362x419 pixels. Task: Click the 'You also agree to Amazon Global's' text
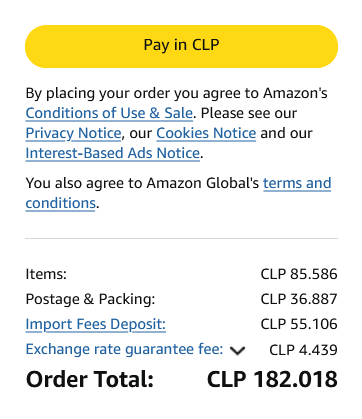(142, 183)
